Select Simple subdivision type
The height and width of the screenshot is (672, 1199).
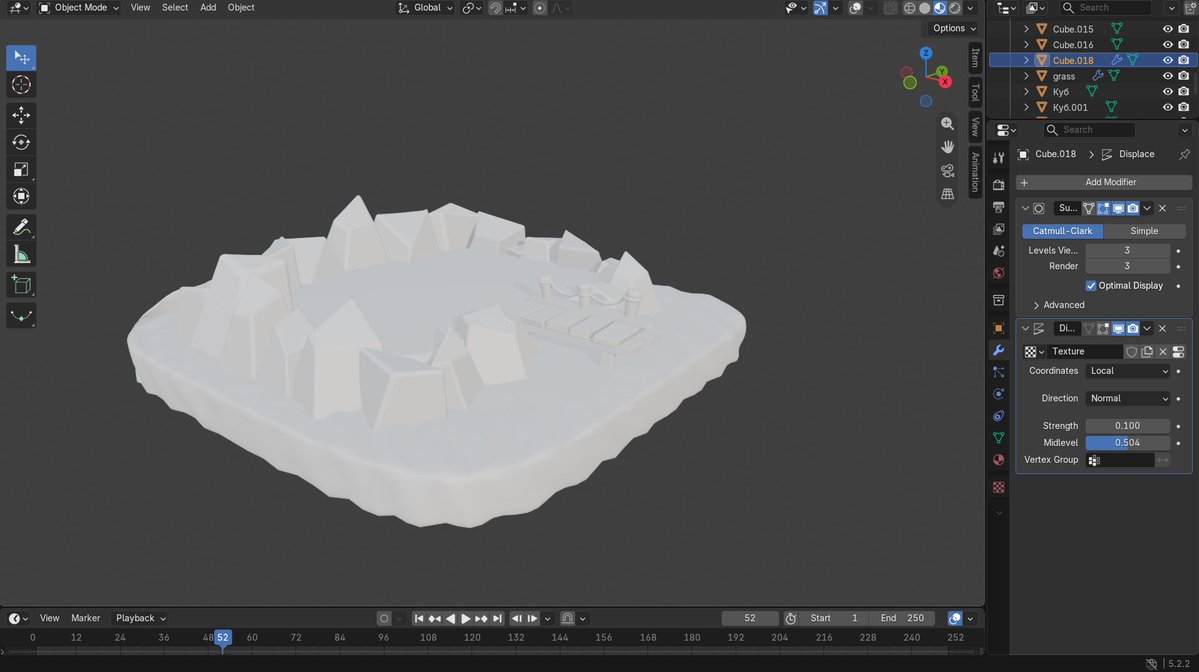pos(1144,231)
